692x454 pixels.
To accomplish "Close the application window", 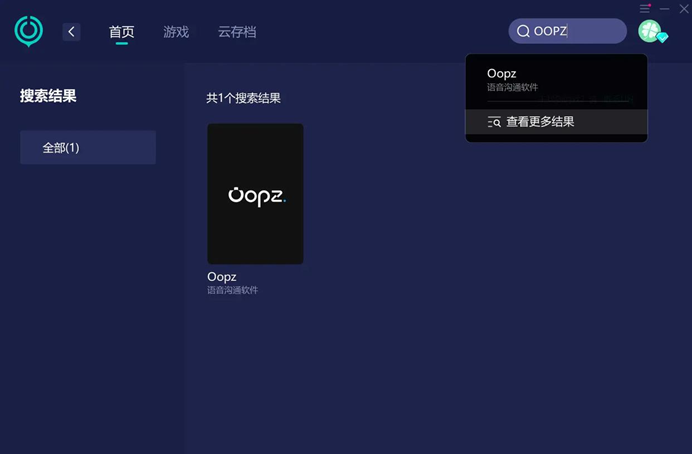I will 684,9.
